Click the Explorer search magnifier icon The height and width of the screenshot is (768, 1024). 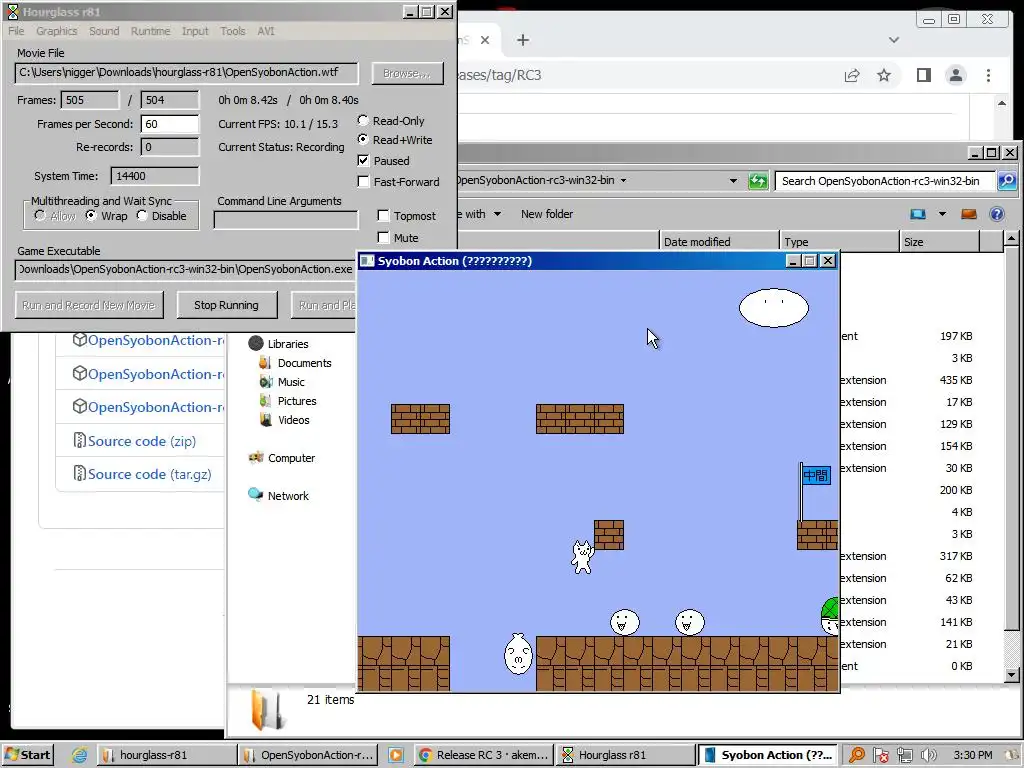[x=1006, y=181]
